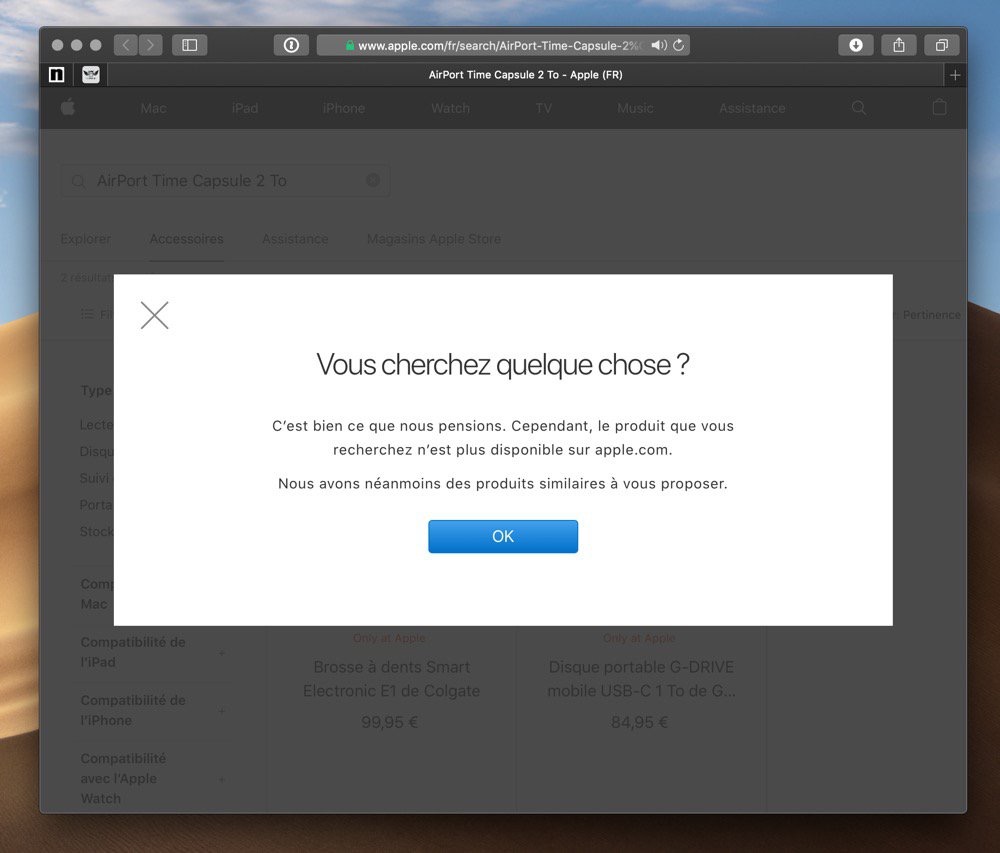
Task: Open Brosse à dents Smart Electronic product
Action: click(392, 679)
